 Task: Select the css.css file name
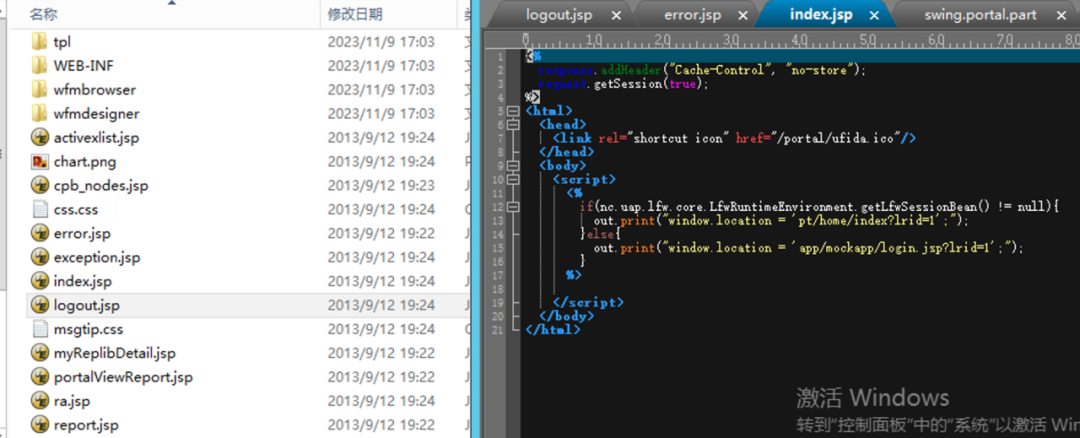point(76,209)
